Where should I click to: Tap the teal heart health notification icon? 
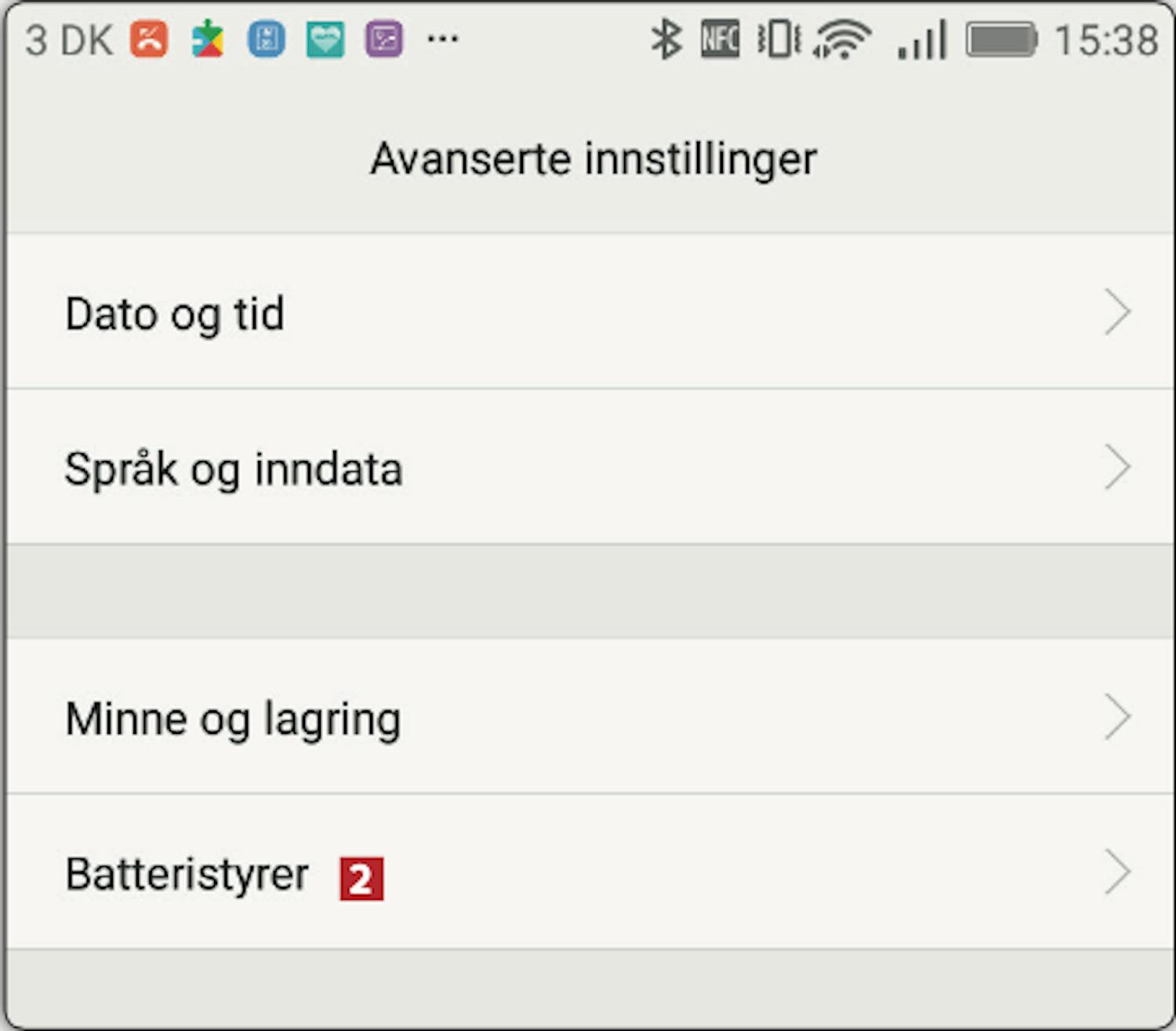325,39
